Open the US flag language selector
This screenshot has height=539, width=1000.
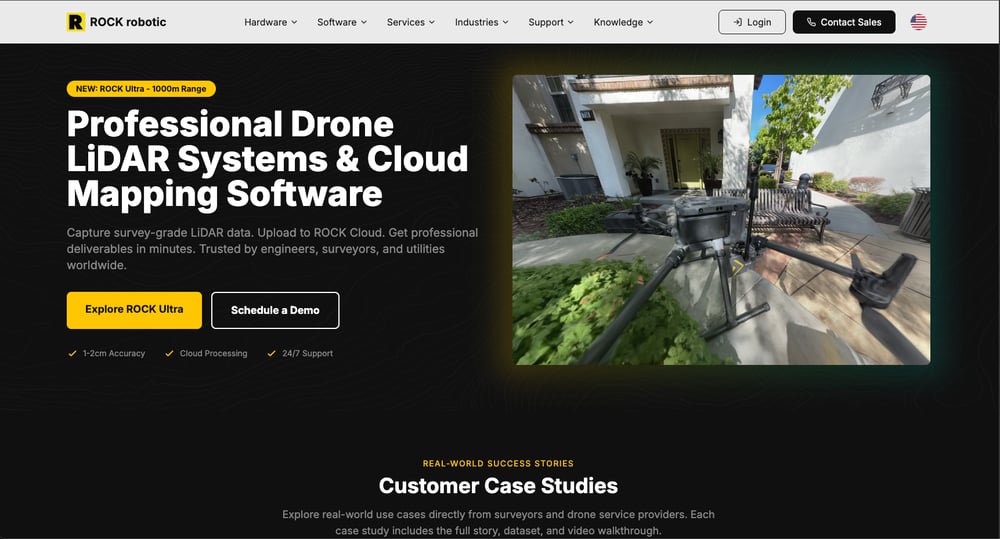pos(918,22)
